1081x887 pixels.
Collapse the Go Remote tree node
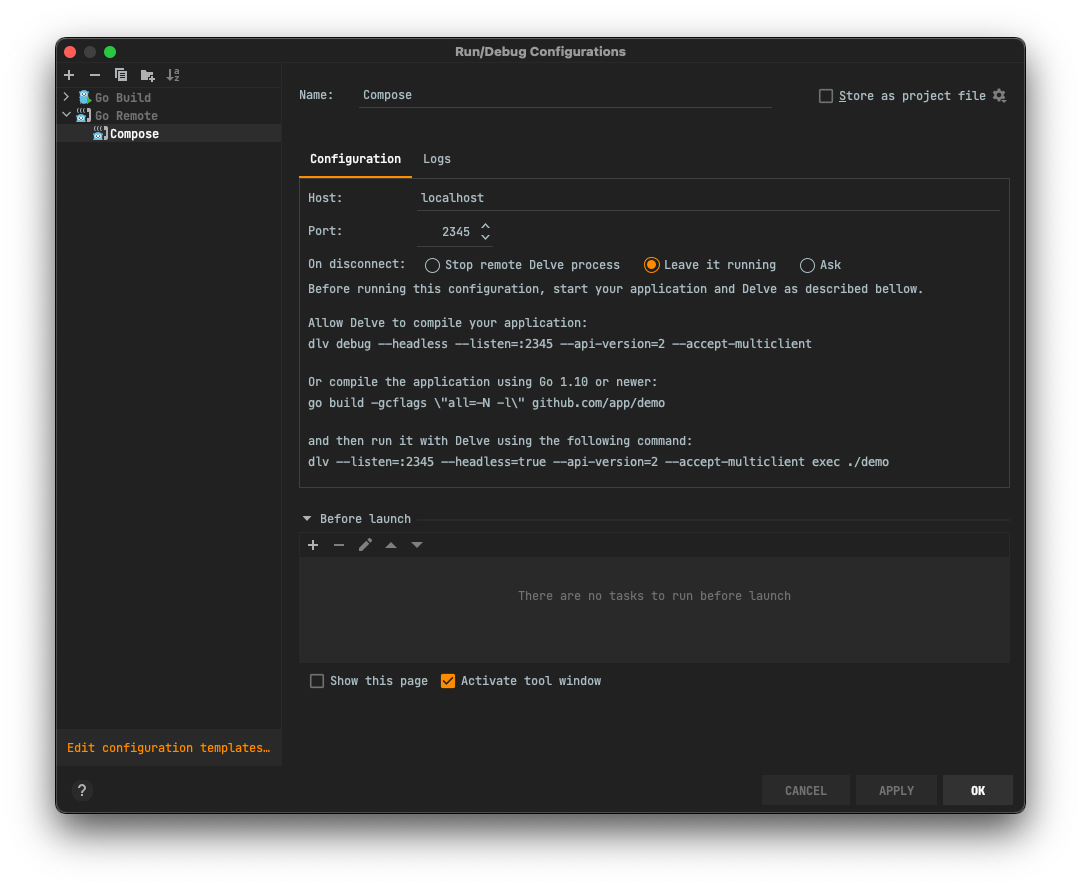click(66, 115)
